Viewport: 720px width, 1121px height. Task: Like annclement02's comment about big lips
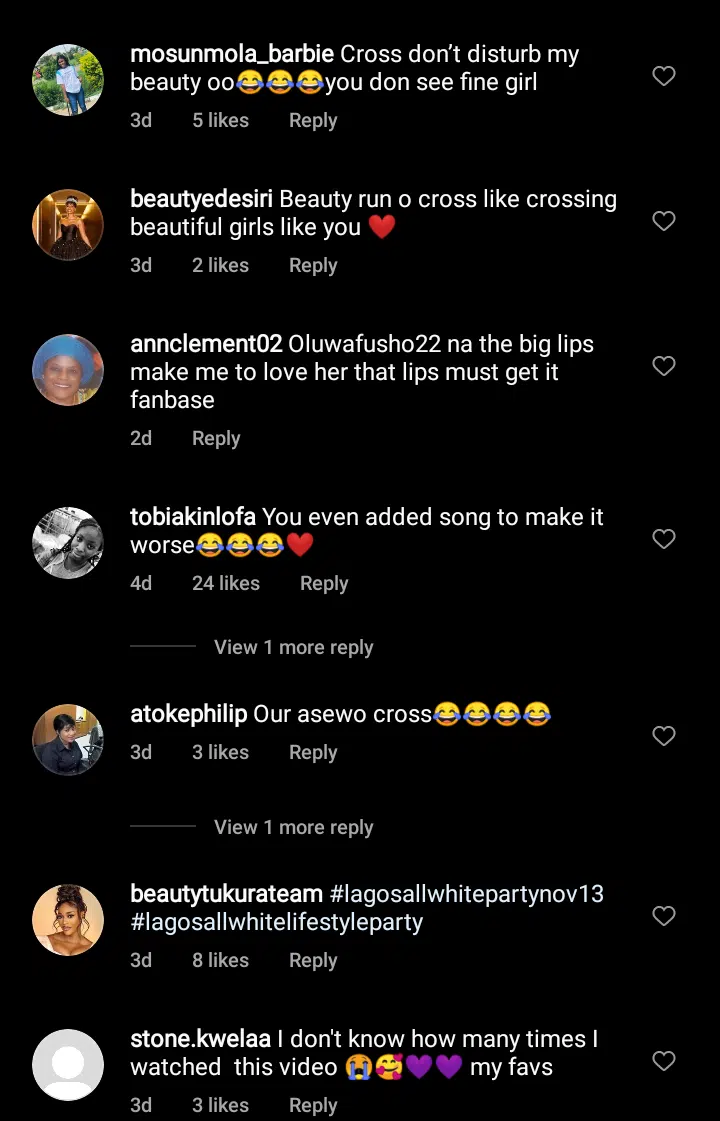tap(664, 366)
